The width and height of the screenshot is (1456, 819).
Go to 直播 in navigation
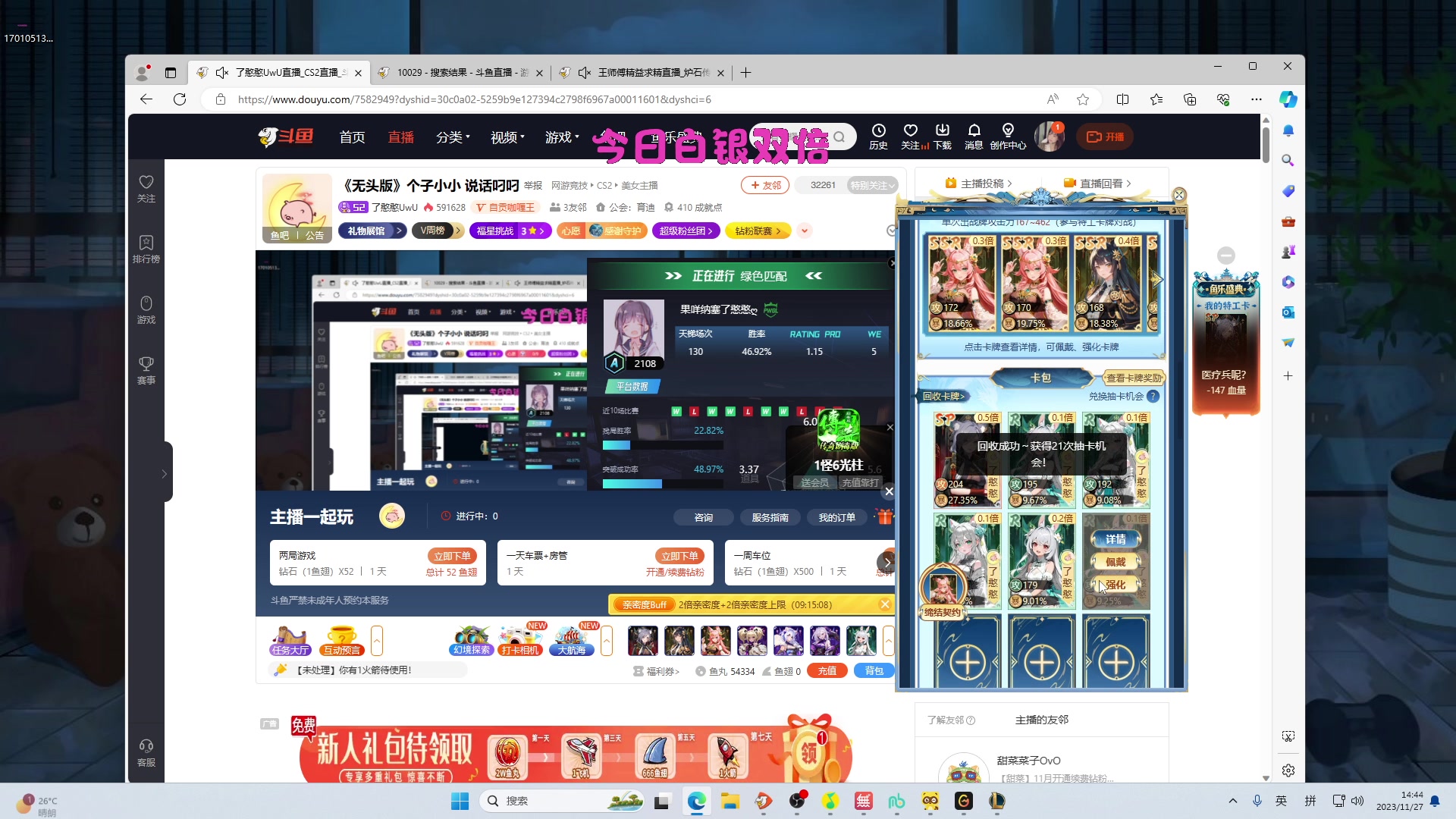pyautogui.click(x=400, y=137)
